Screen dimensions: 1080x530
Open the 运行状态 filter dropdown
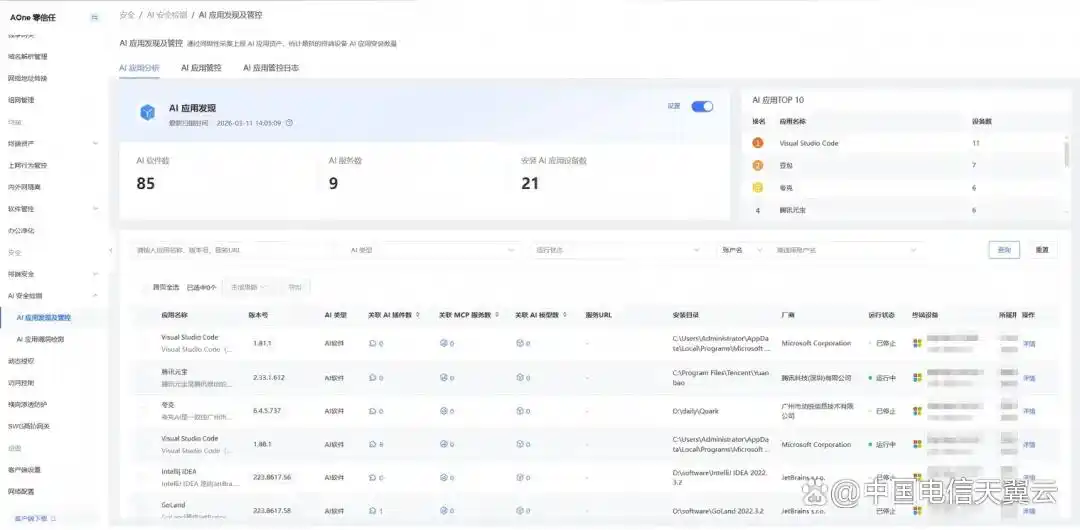[617, 250]
